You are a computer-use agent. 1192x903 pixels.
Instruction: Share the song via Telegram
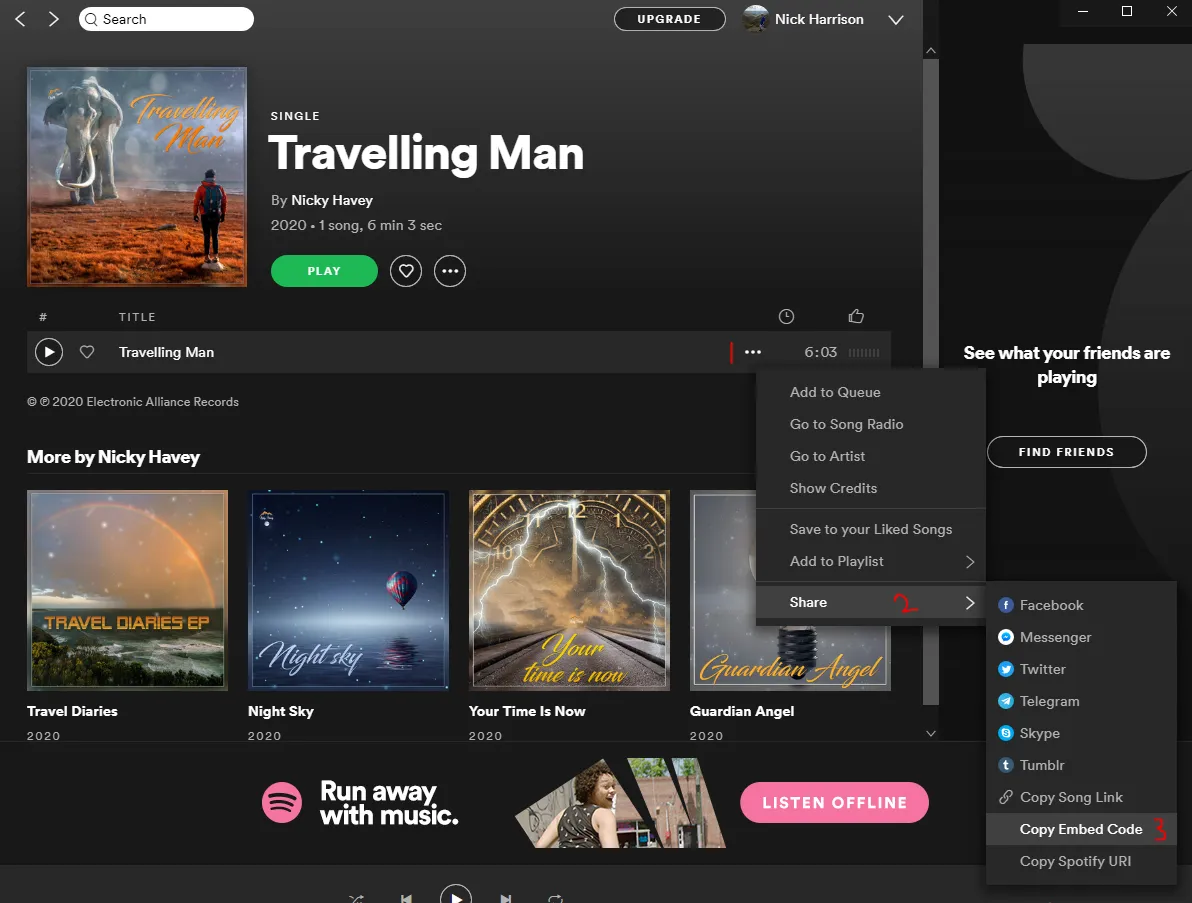tap(1049, 701)
